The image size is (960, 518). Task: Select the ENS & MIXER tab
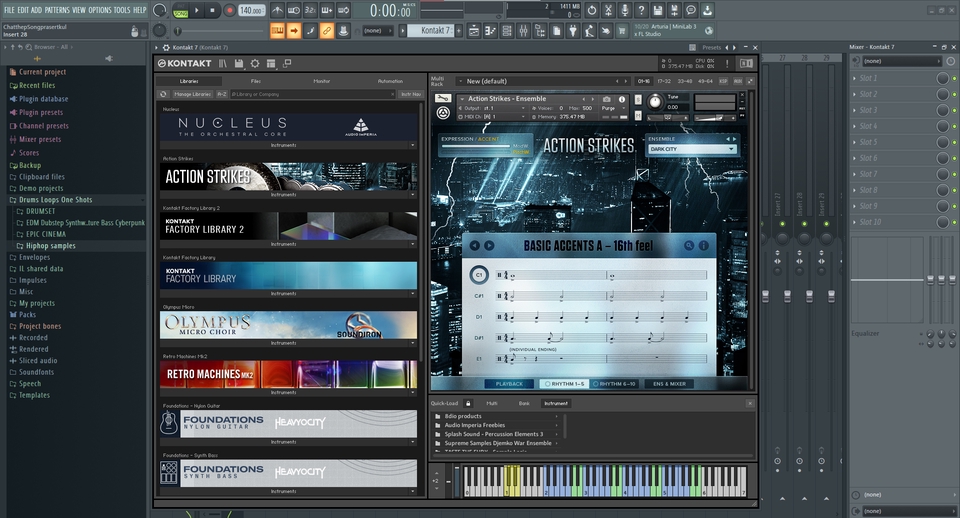(669, 384)
